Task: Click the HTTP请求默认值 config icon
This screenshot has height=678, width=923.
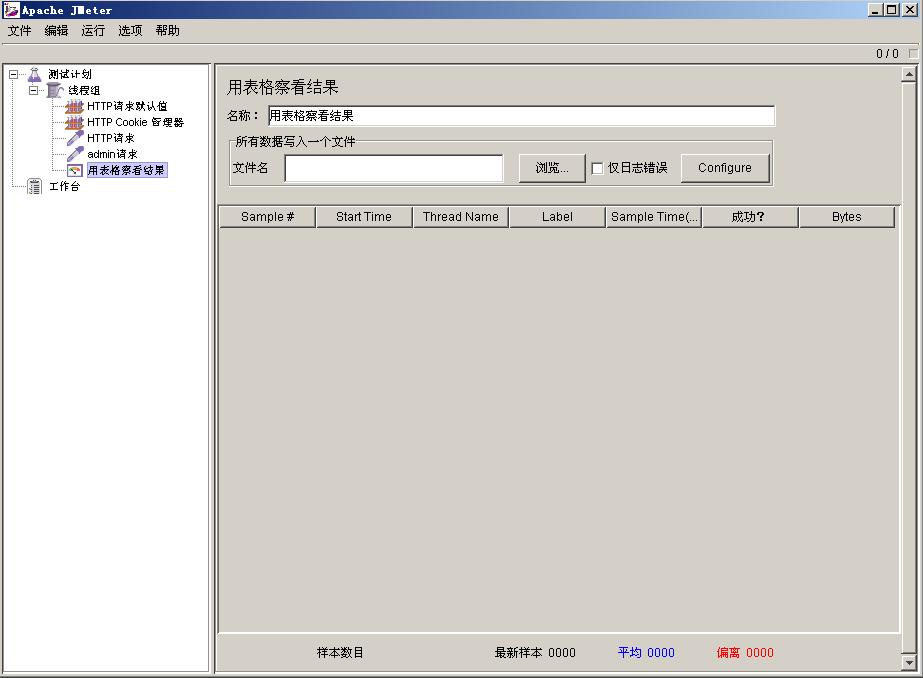Action: (74, 106)
